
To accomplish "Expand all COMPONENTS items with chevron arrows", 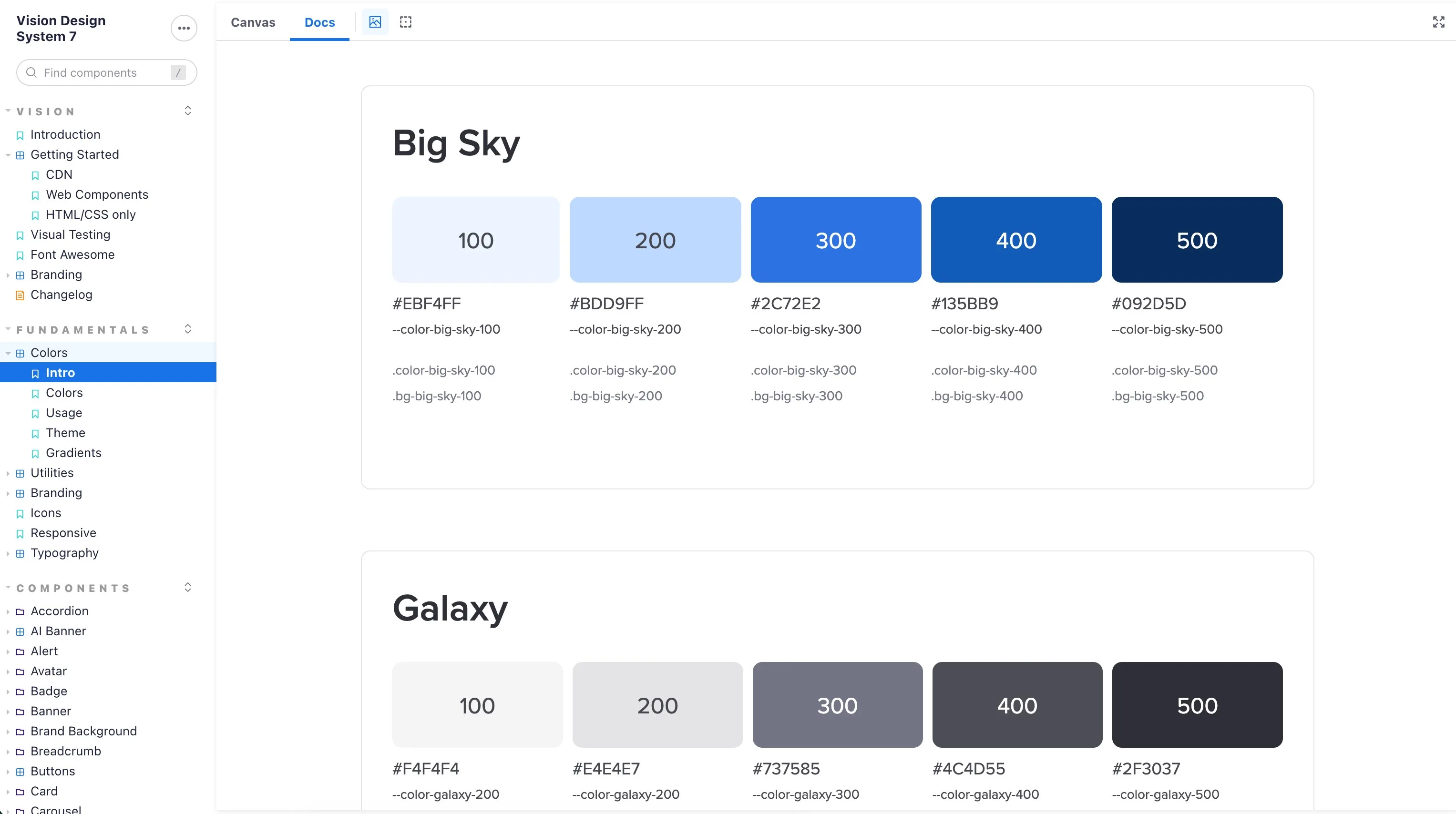I will (x=188, y=588).
